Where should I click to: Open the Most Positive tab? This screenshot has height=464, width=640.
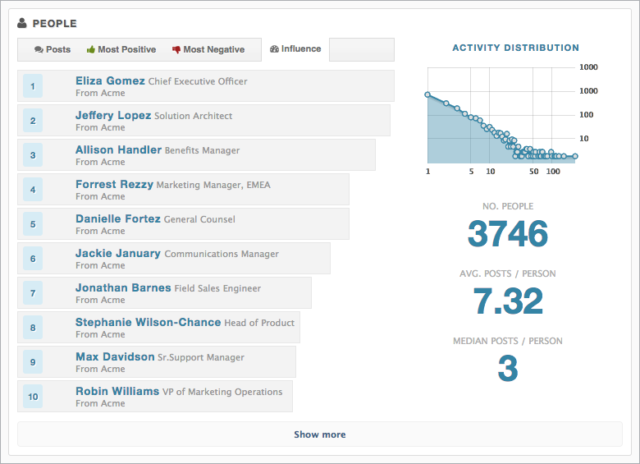[124, 49]
